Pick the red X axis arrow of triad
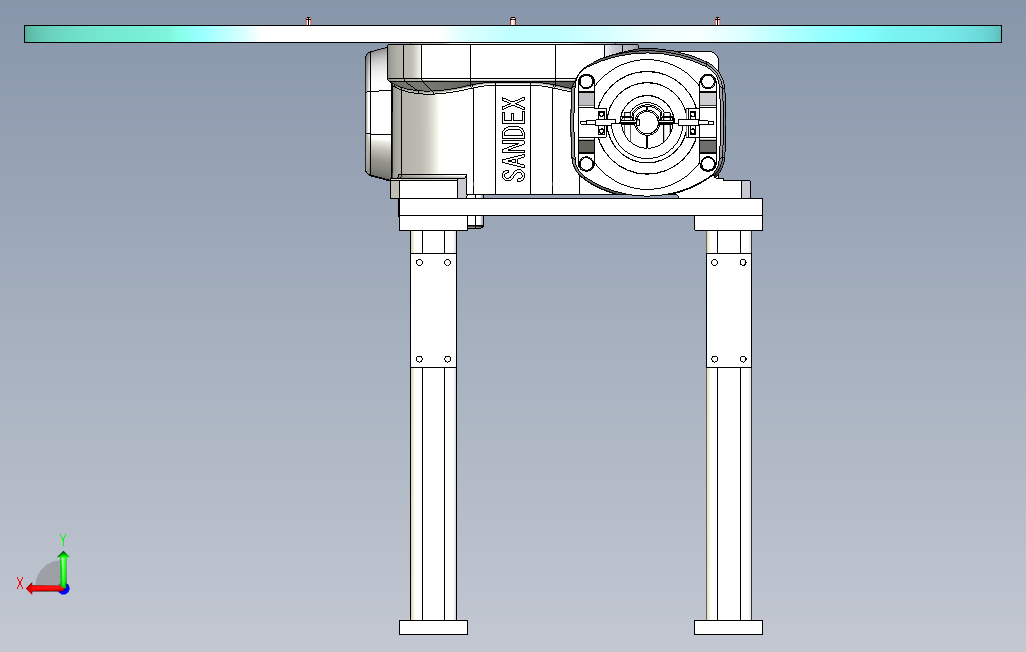 pos(43,589)
